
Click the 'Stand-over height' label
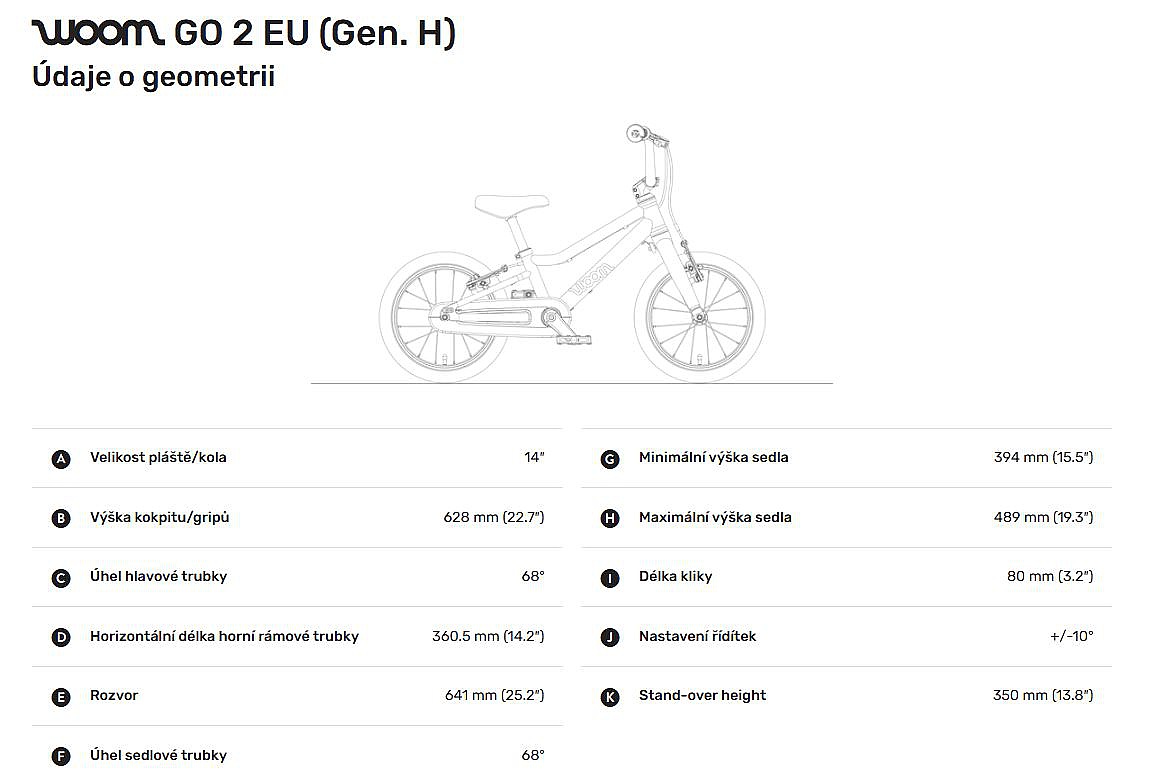pos(702,696)
